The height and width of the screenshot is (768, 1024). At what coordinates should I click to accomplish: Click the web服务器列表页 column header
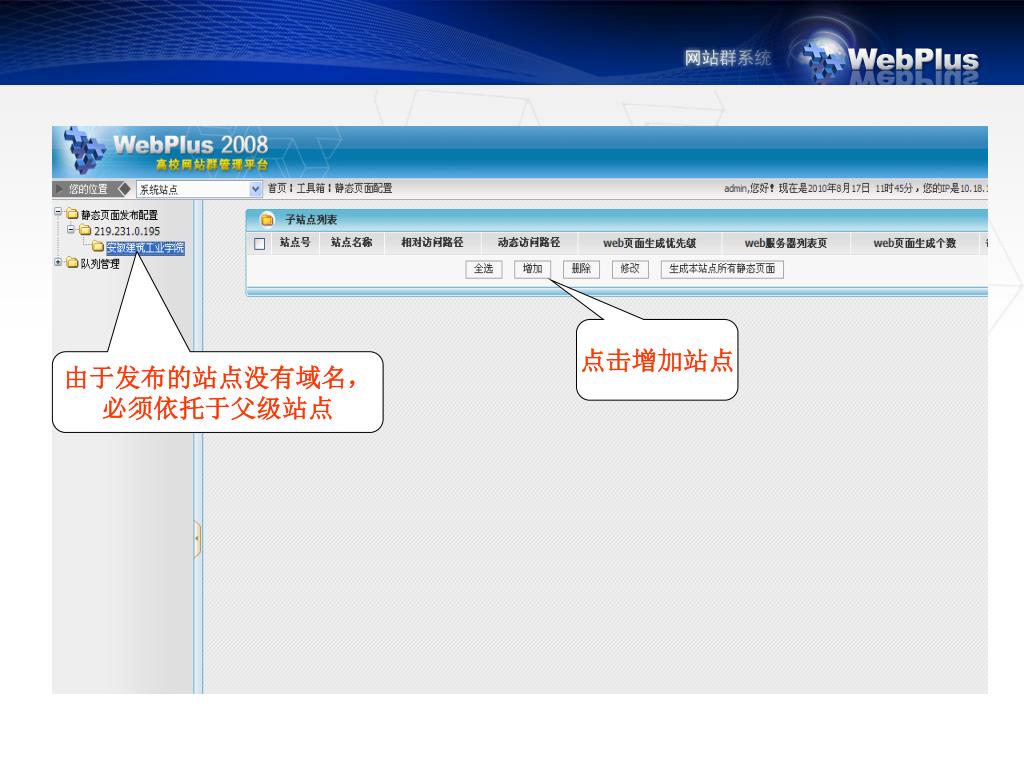[x=786, y=243]
